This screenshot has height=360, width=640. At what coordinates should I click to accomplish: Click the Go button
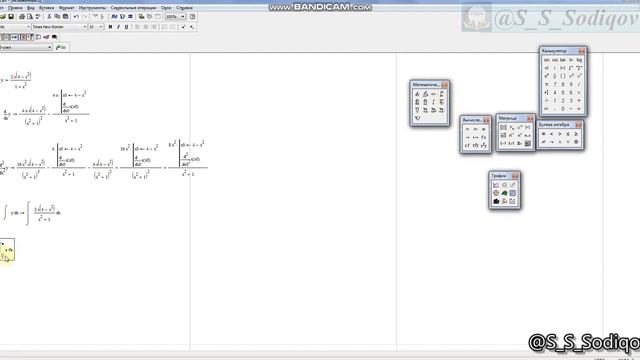(61, 47)
